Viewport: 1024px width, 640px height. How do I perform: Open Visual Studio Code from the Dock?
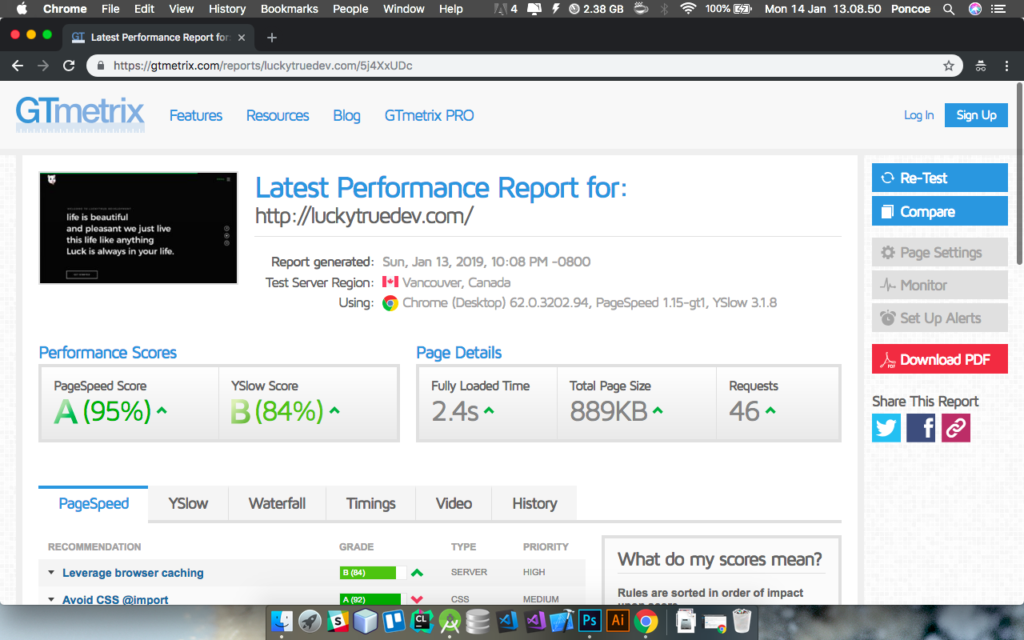point(507,620)
